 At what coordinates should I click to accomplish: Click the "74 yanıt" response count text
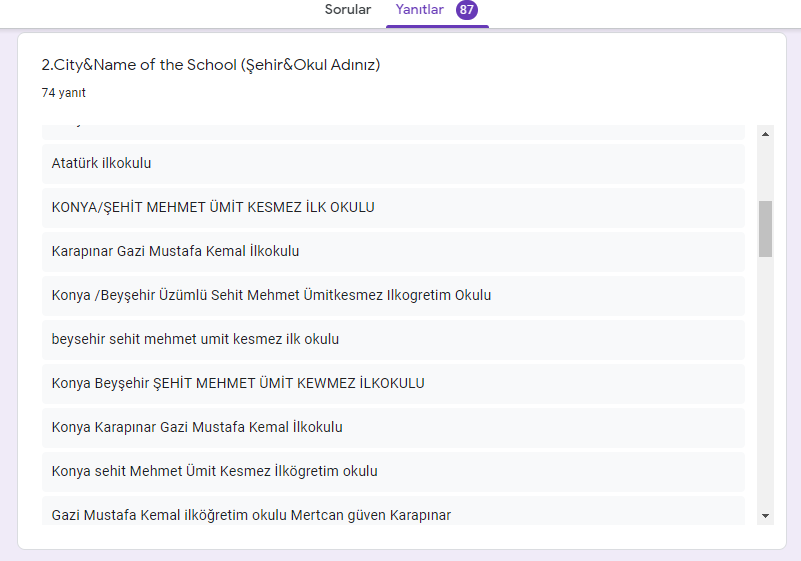pos(63,93)
